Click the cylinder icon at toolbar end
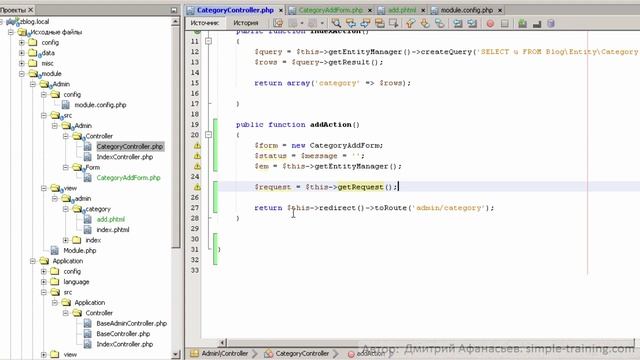The image size is (640, 360). [x=551, y=23]
